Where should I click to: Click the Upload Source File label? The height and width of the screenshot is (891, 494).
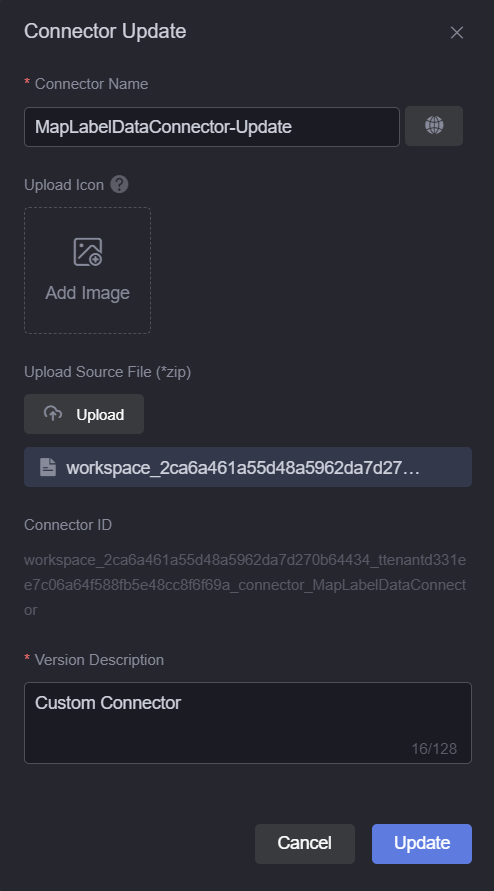pos(107,372)
